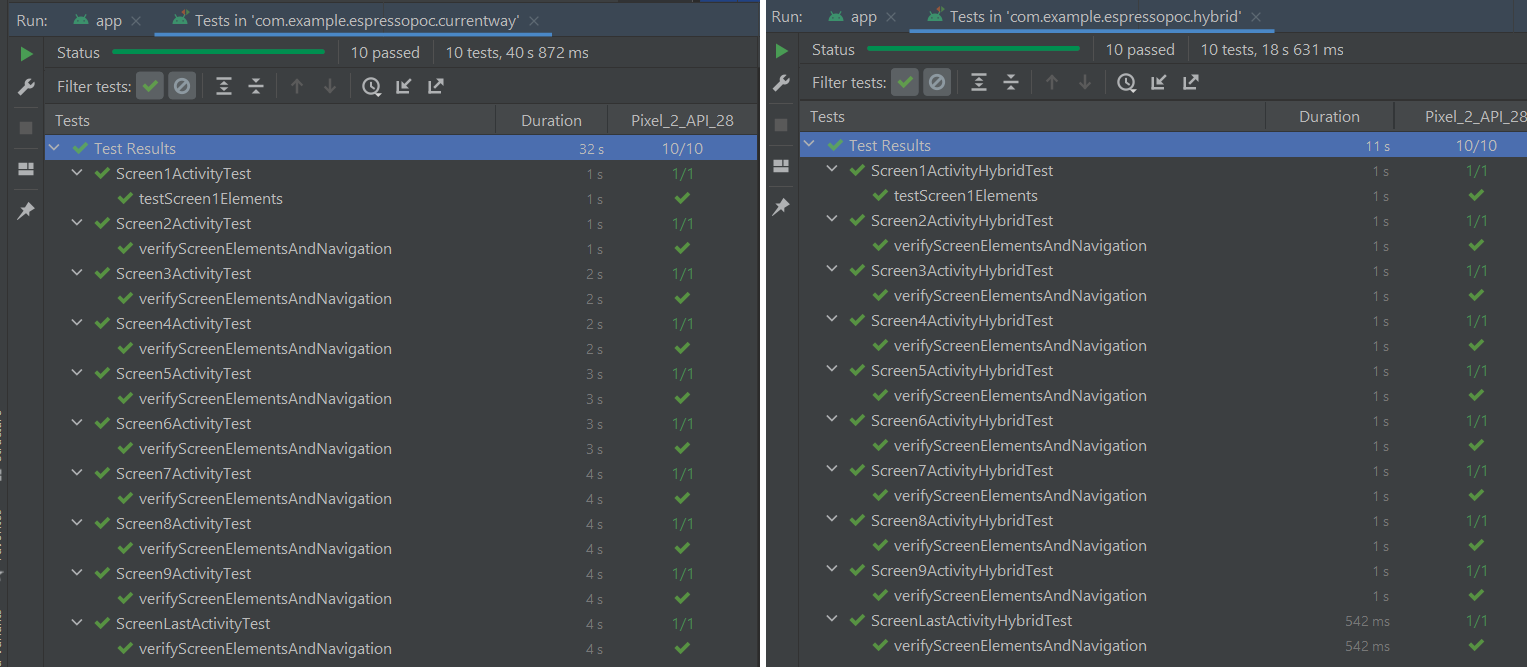Click the Export Test Results icon
Viewport: 1527px width, 667px height.
(435, 87)
